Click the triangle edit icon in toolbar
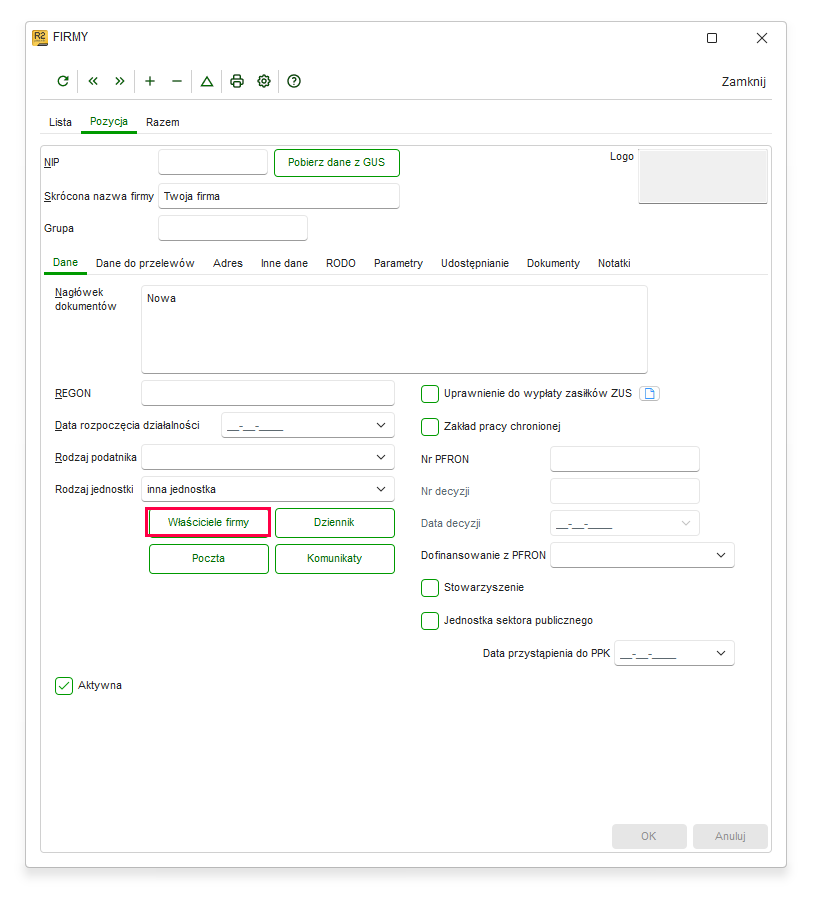The width and height of the screenshot is (822, 909). point(207,81)
